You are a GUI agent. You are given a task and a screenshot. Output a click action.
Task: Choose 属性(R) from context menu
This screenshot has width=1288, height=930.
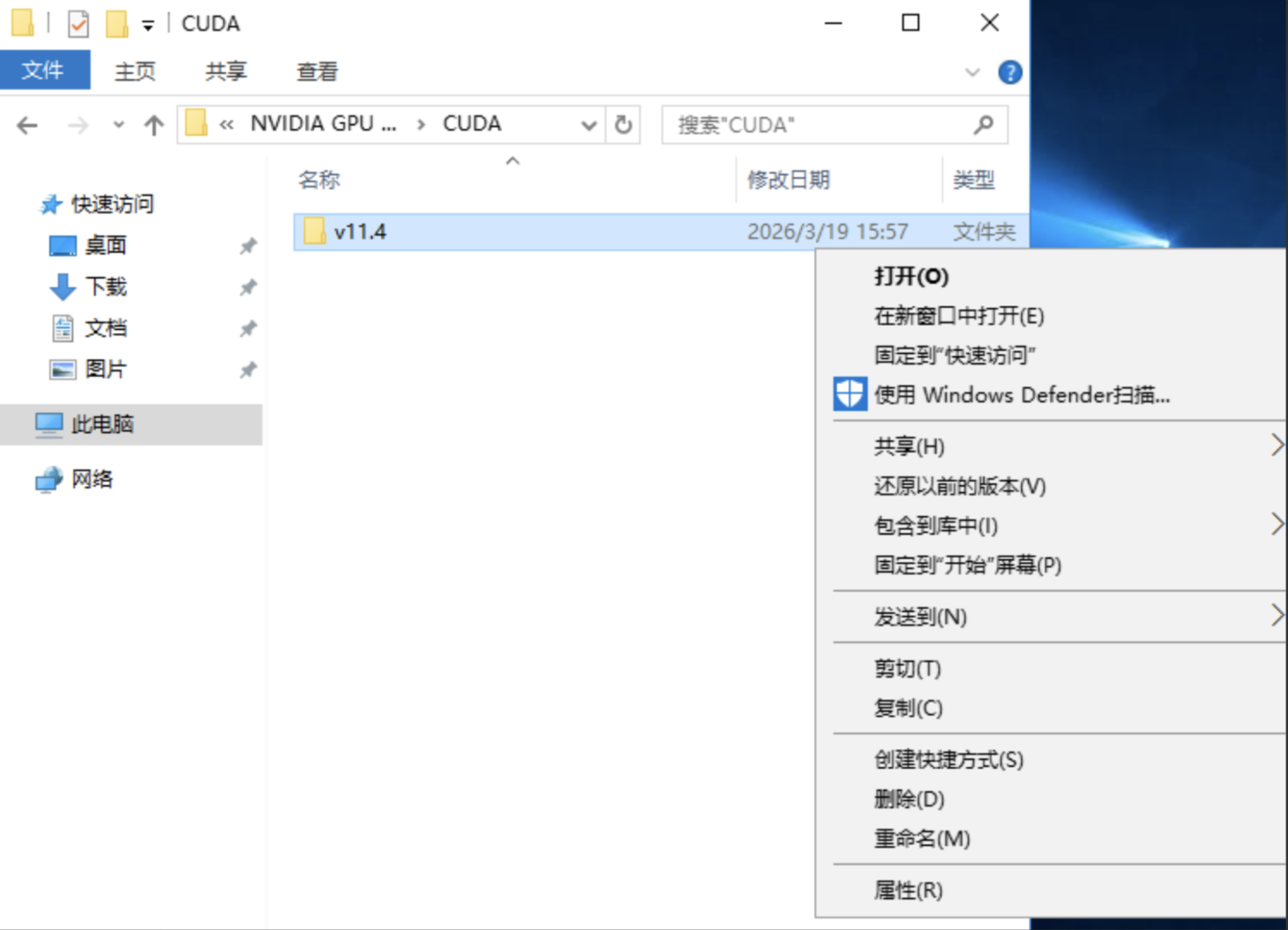[908, 890]
